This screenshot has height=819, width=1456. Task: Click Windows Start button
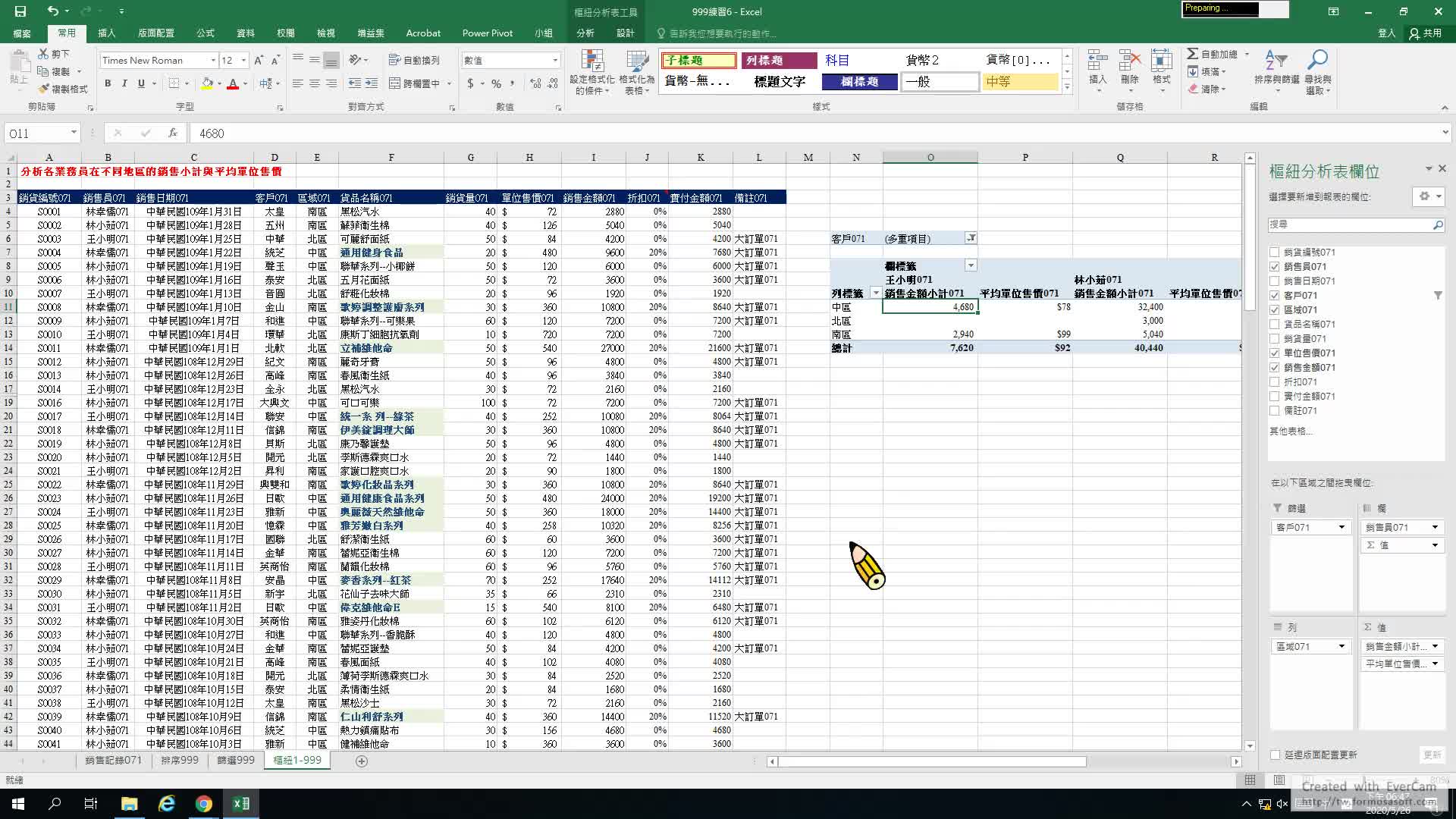tap(17, 804)
